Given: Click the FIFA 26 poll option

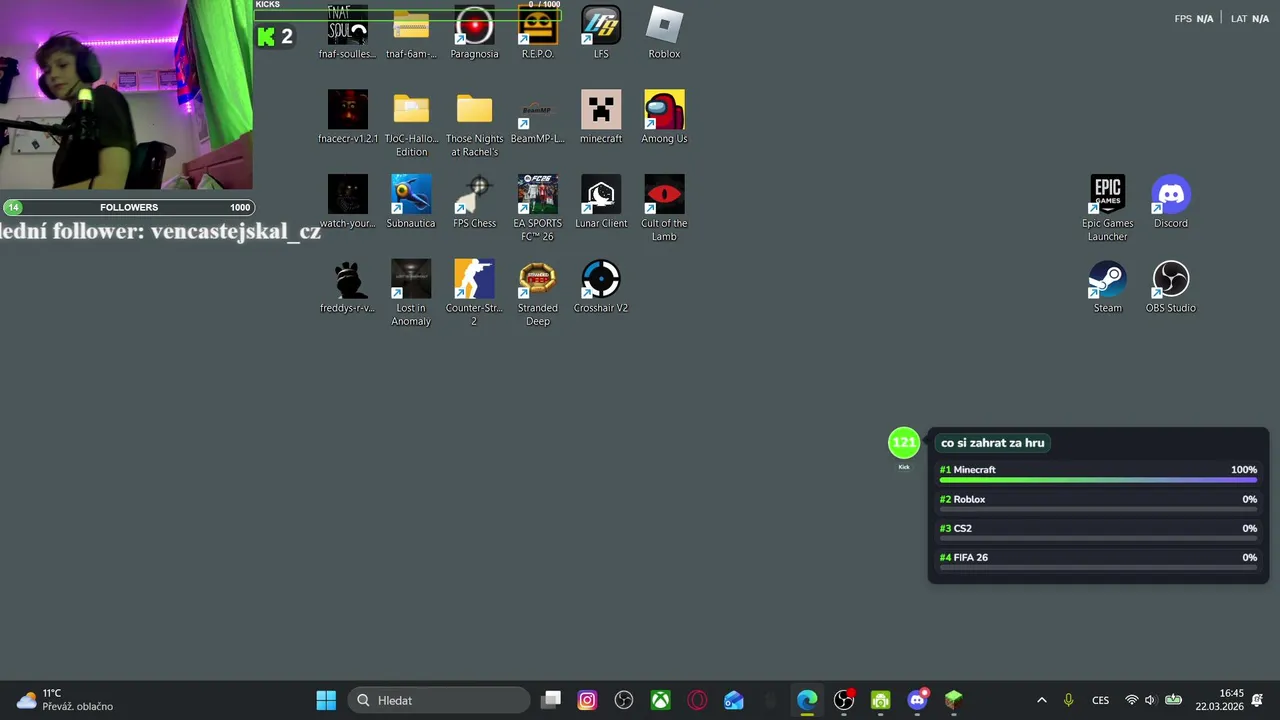Looking at the screenshot, I should [1098, 561].
